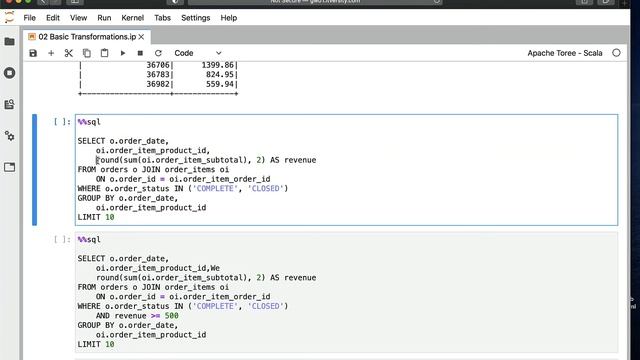The width and height of the screenshot is (640, 360).
Task: Open the property inspector gears icon
Action: click(x=9, y=136)
